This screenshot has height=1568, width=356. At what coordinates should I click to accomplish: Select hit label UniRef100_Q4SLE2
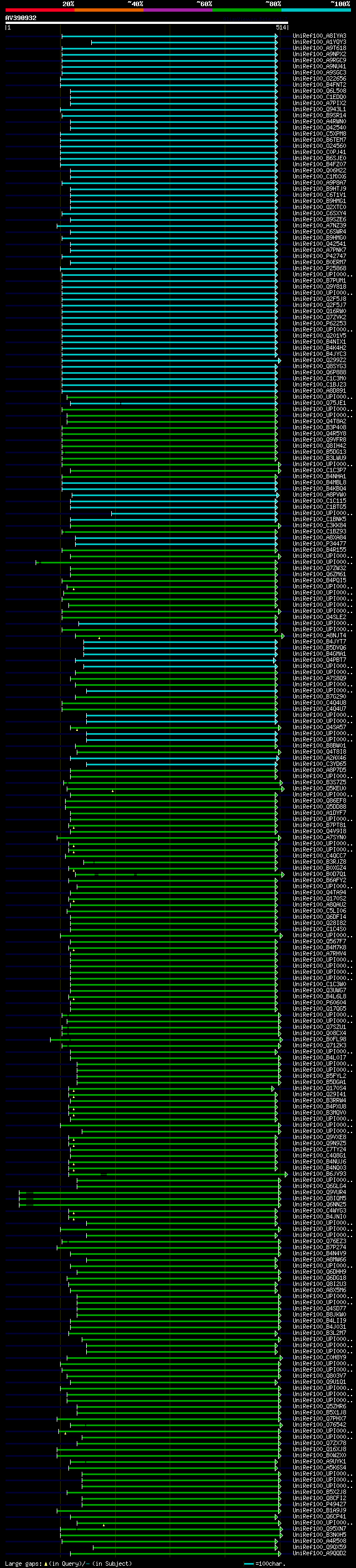tap(319, 617)
